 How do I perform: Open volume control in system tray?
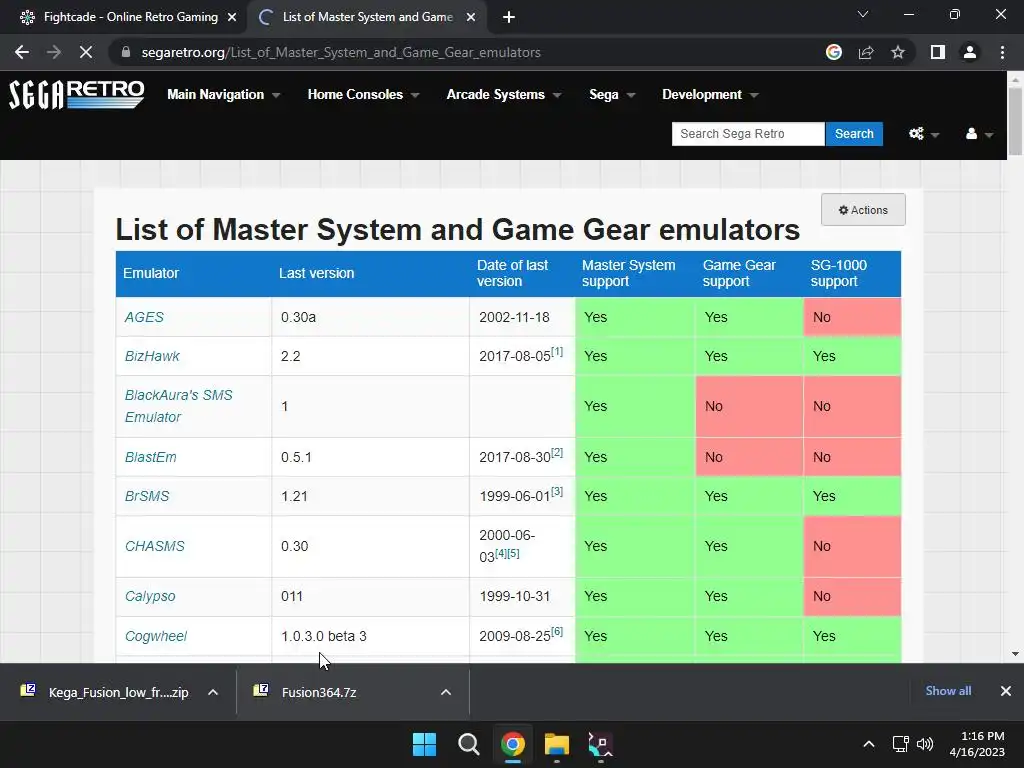[925, 744]
